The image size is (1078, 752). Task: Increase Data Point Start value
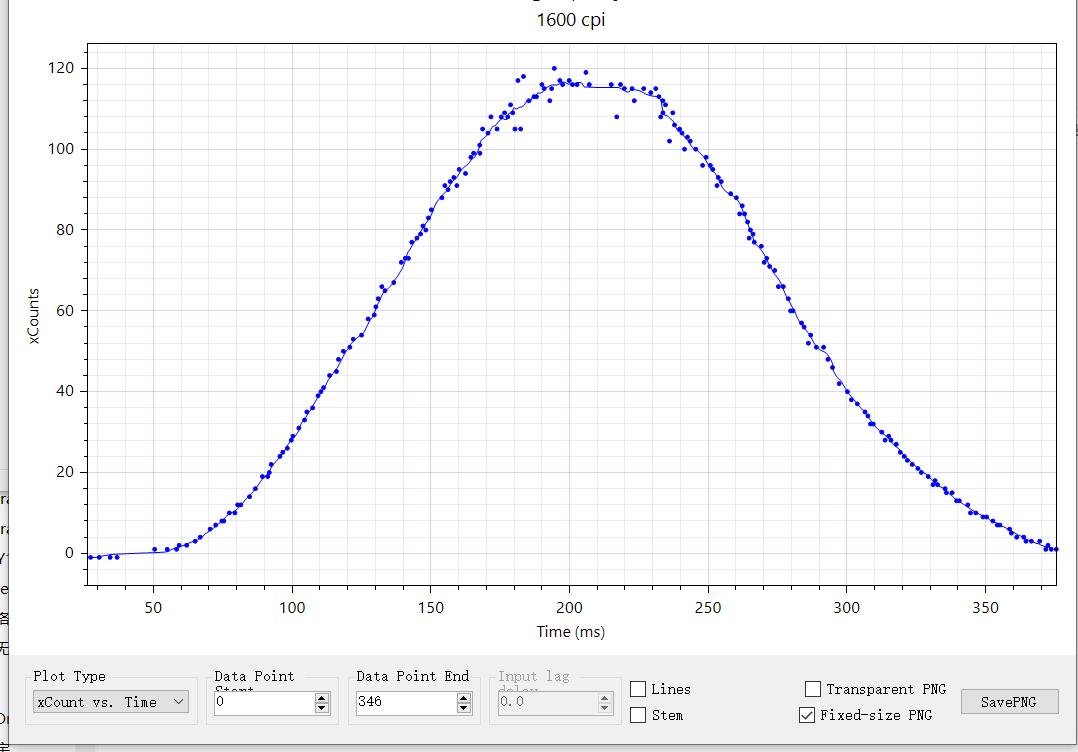322,697
